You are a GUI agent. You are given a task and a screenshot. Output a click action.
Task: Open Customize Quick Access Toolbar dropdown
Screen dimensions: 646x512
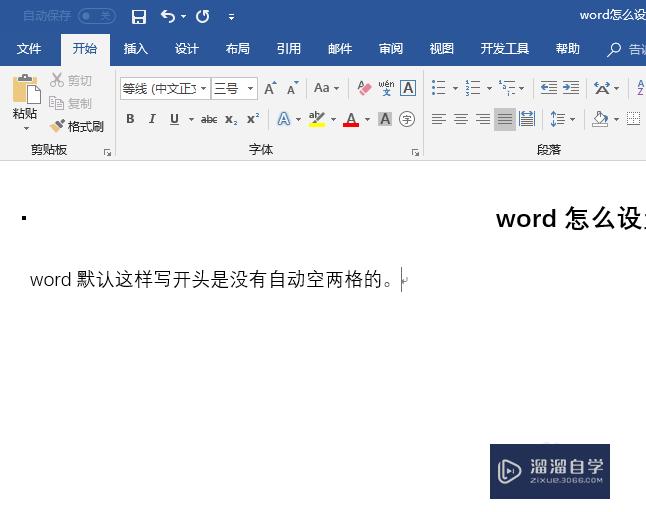(x=232, y=17)
